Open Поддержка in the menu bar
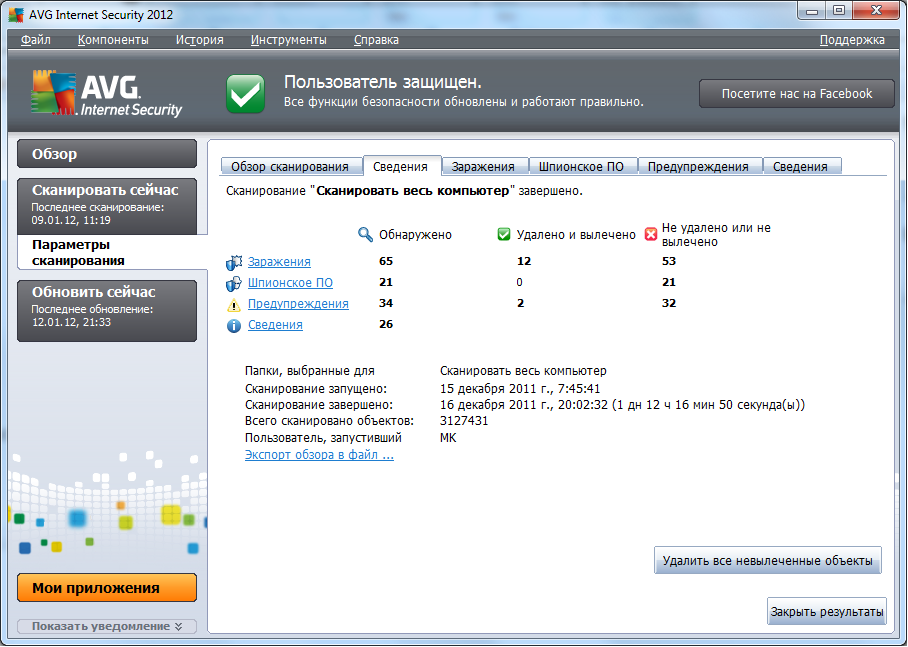Viewport: 908px width, 647px height. coord(852,40)
